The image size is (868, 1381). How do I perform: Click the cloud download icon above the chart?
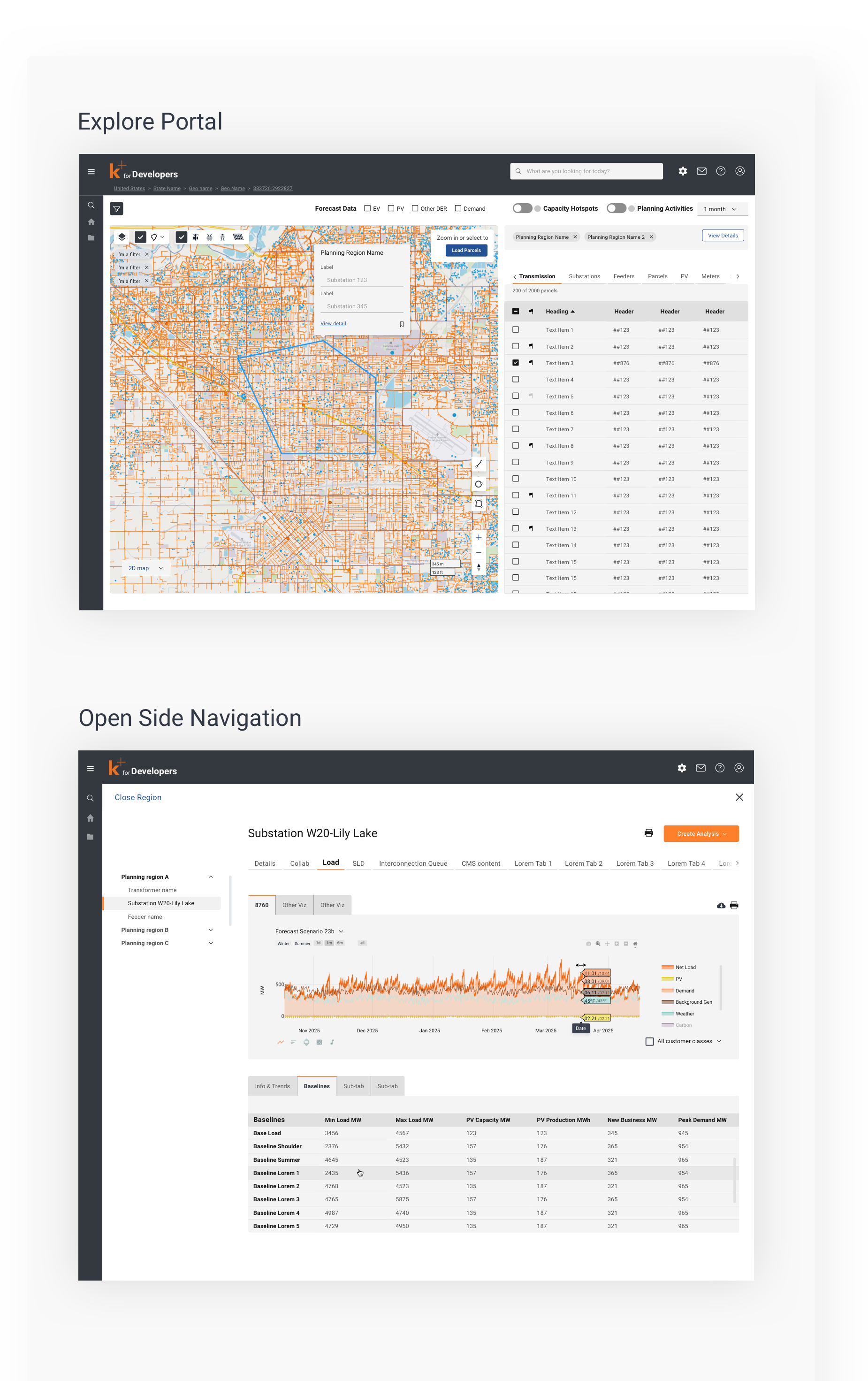(x=721, y=905)
